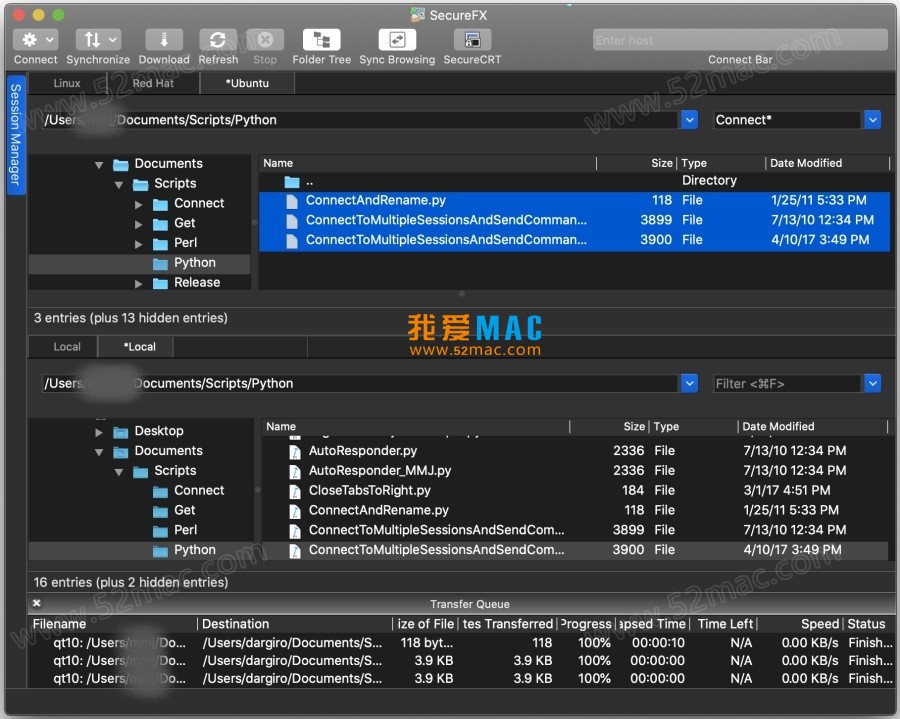Click the Connect gear toolbar icon
The width and height of the screenshot is (900, 719).
coord(35,40)
